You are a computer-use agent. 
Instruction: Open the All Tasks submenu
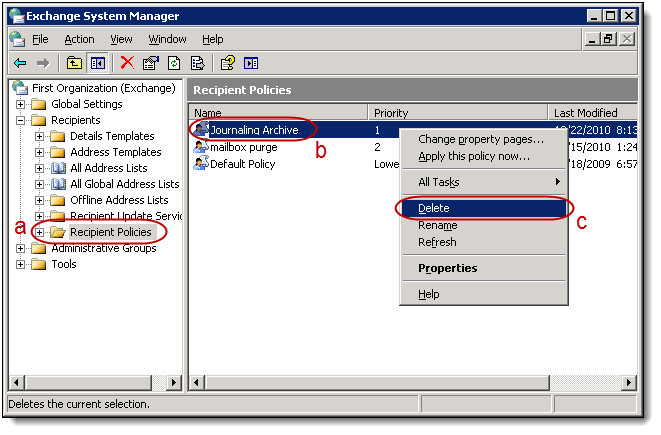pos(484,182)
